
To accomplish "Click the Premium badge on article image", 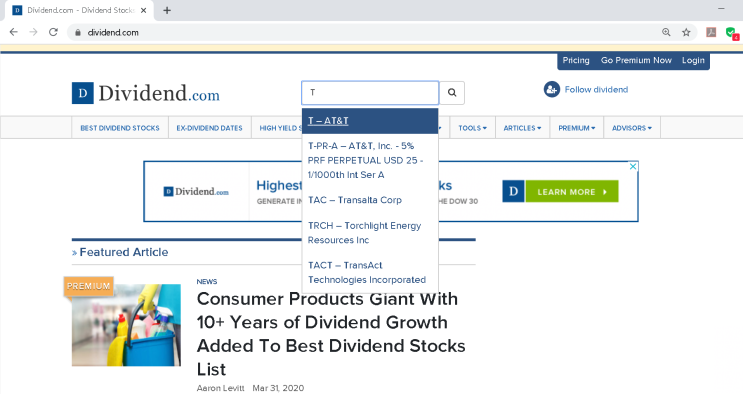I will pos(89,286).
